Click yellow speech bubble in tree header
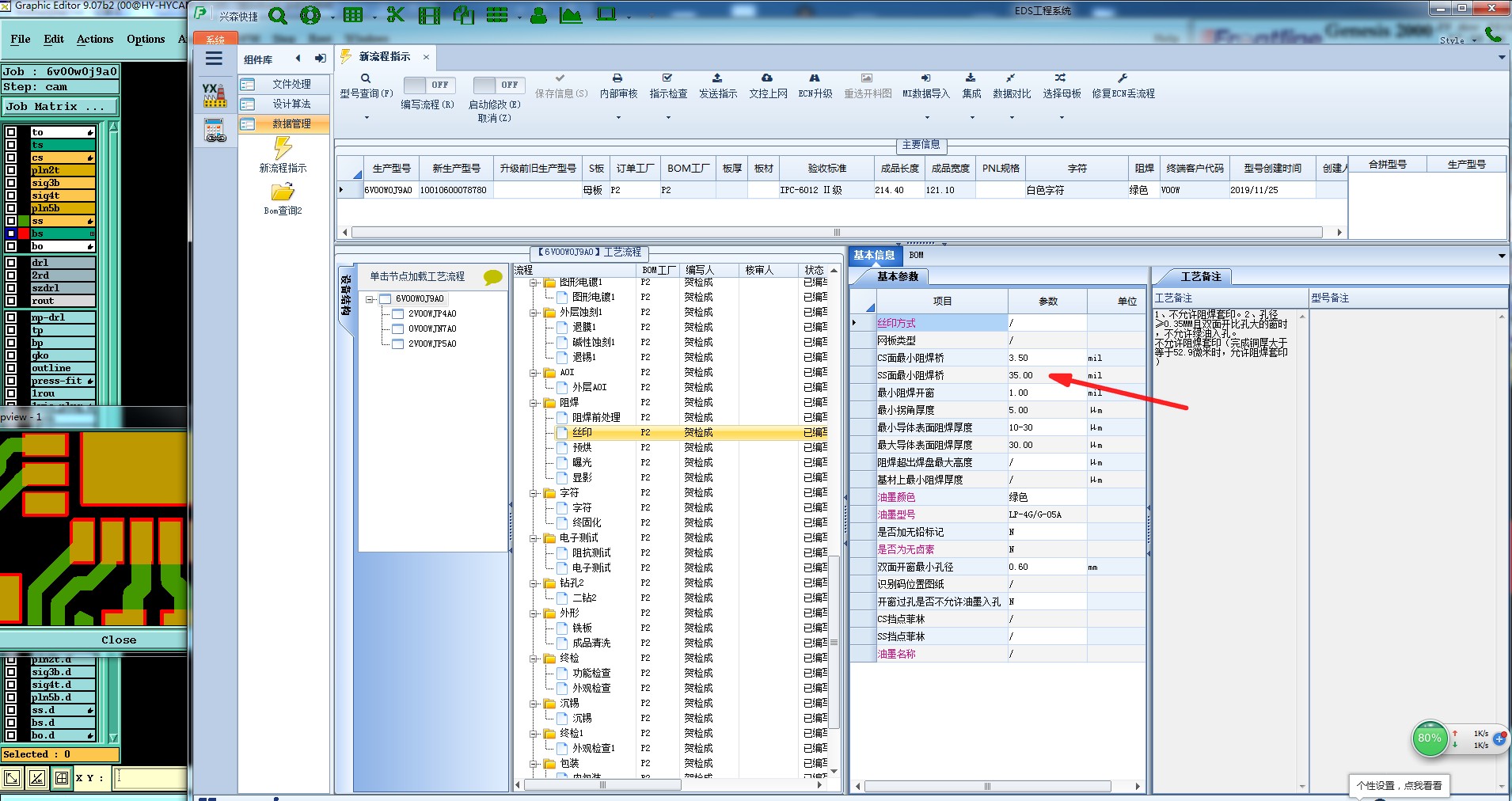Screen dimensions: 1512x801 coord(492,277)
